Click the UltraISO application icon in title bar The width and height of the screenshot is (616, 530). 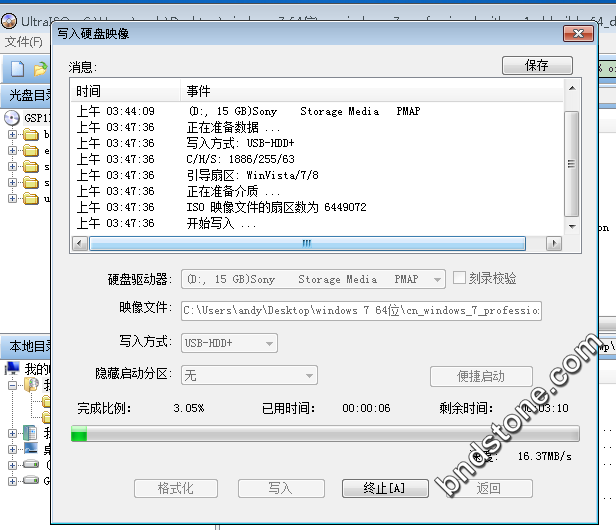pos(9,21)
